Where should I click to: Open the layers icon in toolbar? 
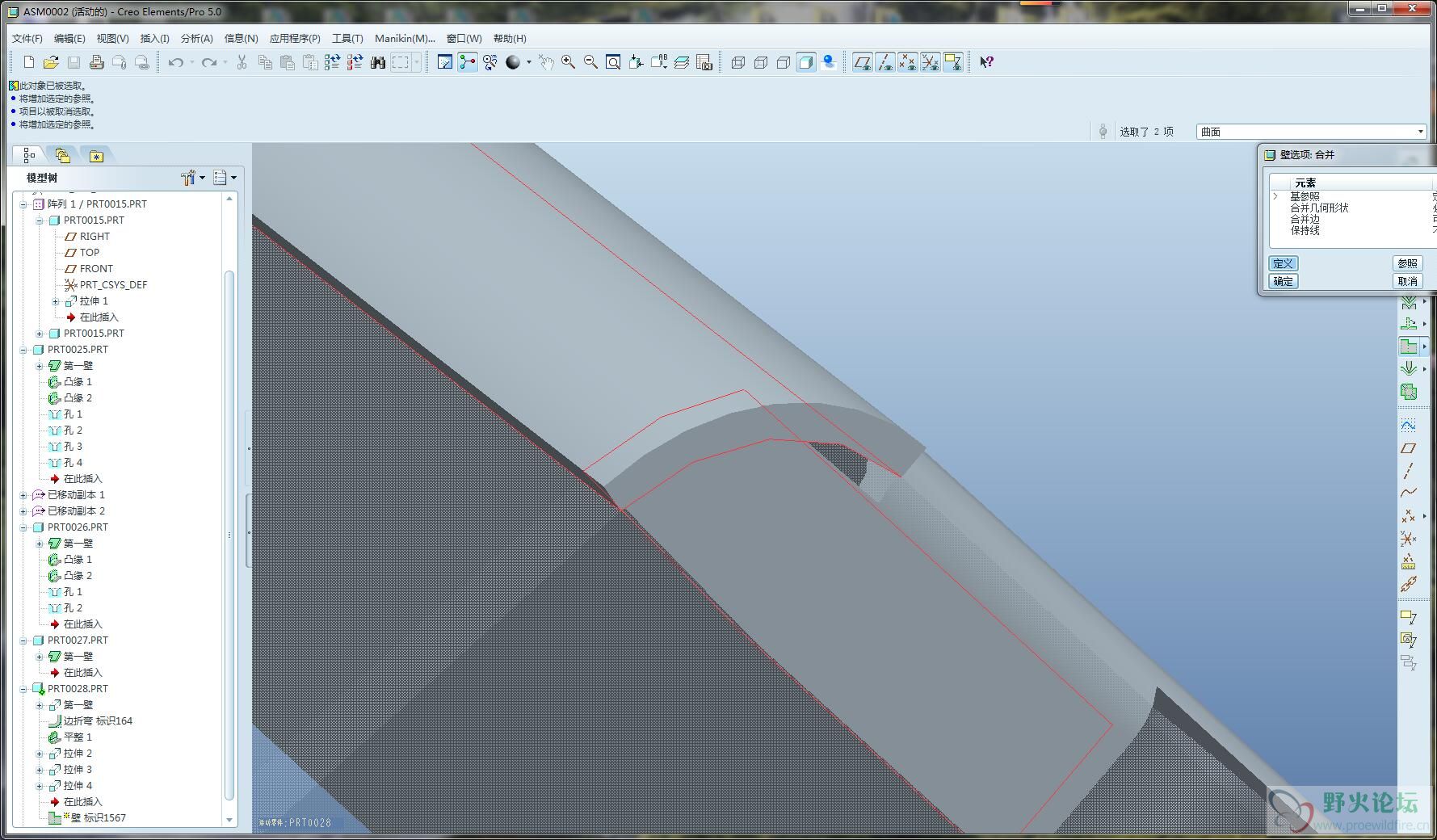point(682,62)
